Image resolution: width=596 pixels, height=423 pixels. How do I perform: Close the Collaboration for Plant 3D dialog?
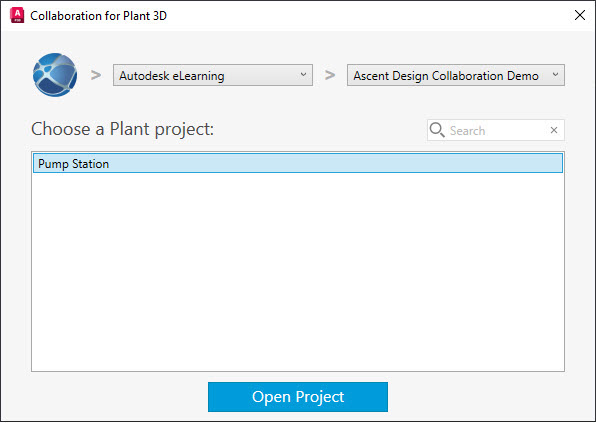[580, 15]
